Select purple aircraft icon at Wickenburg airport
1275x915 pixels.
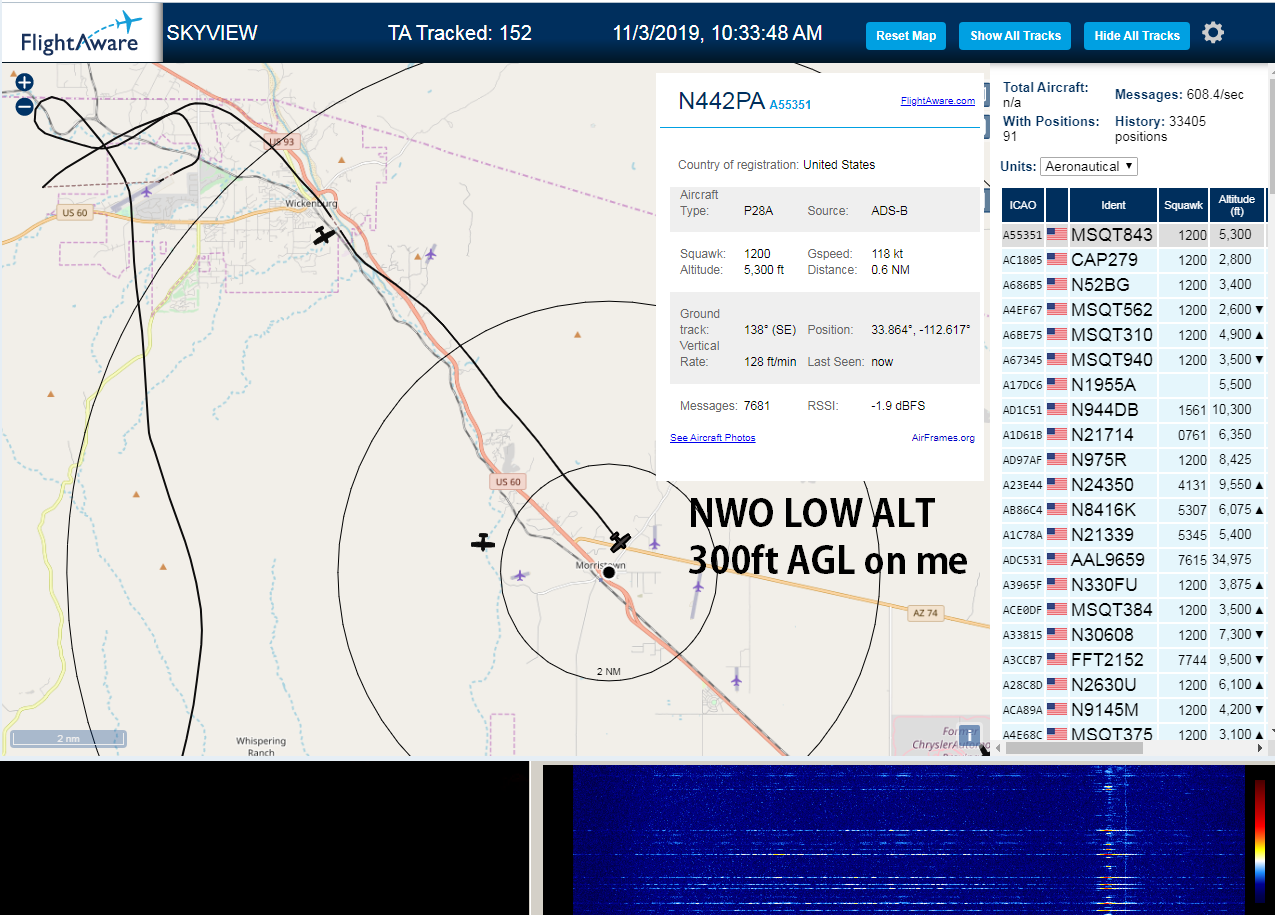coord(148,191)
